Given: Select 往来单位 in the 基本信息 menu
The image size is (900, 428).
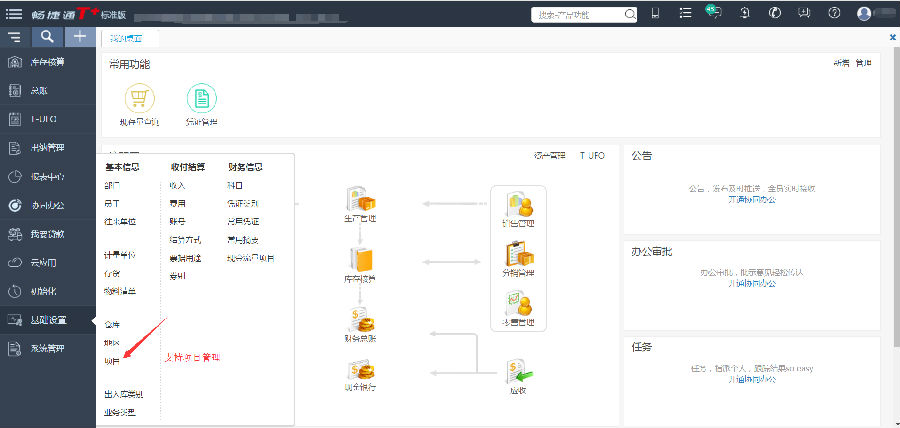Looking at the screenshot, I should tap(119, 221).
